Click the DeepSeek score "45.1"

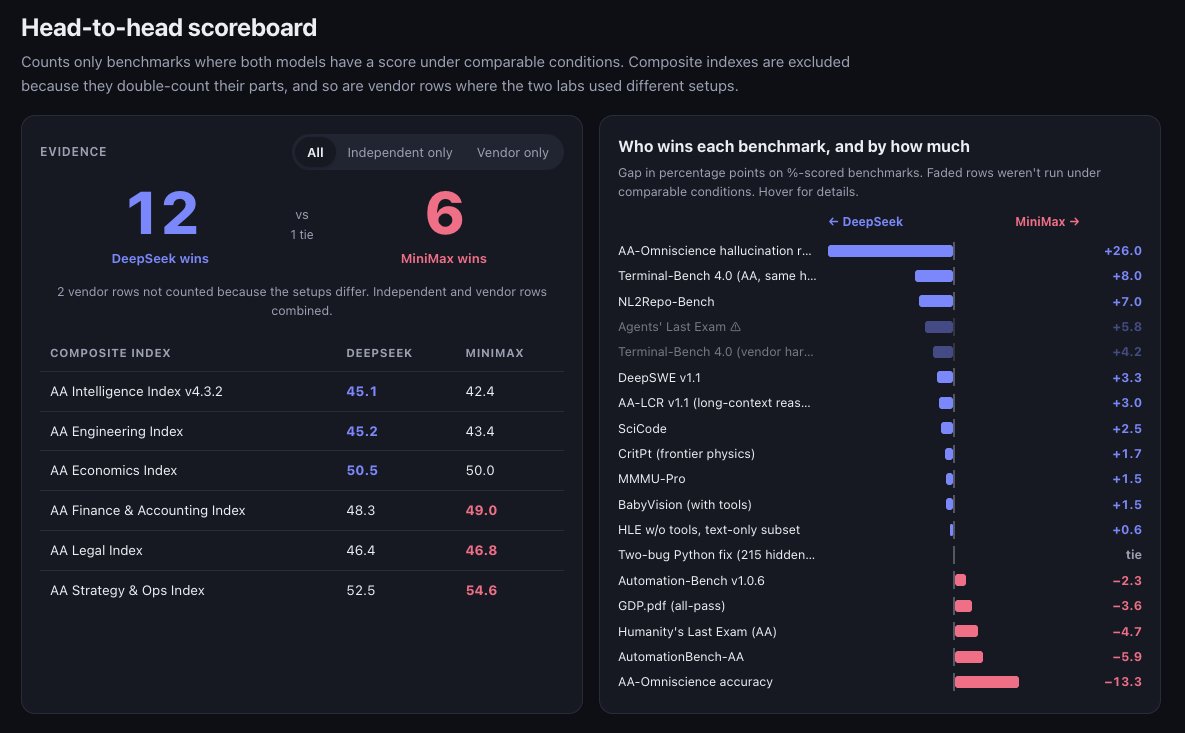pyautogui.click(x=361, y=391)
